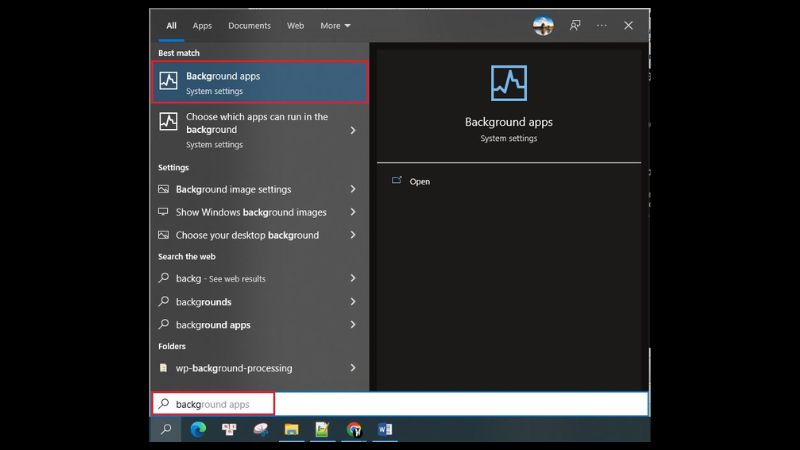Switch to the Apps tab
Image resolution: width=800 pixels, height=450 pixels.
click(202, 25)
